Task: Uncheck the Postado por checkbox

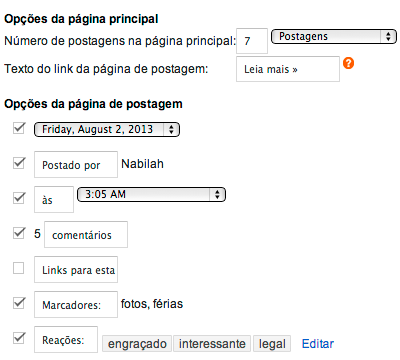Action: (19, 163)
